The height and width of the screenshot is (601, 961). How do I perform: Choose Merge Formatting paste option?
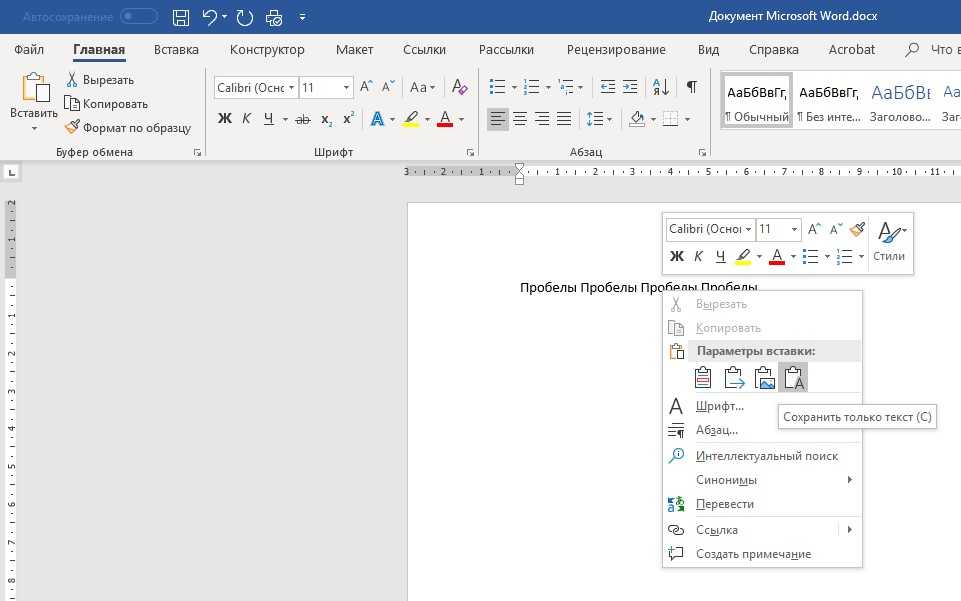(x=734, y=378)
